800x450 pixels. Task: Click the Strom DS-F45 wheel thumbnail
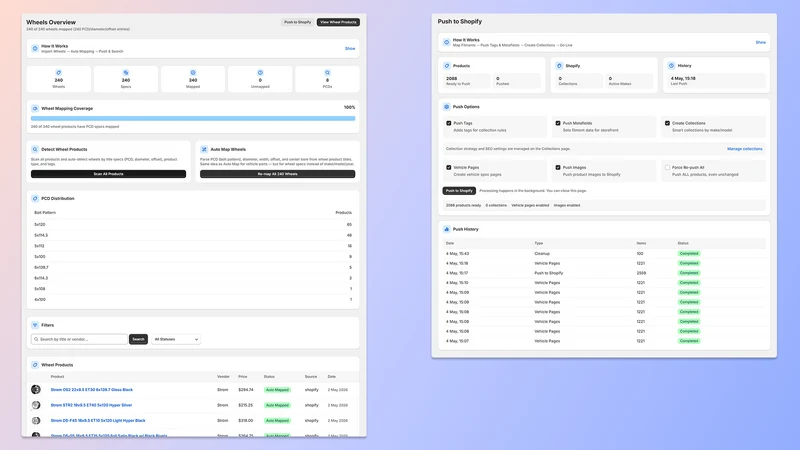click(x=36, y=420)
